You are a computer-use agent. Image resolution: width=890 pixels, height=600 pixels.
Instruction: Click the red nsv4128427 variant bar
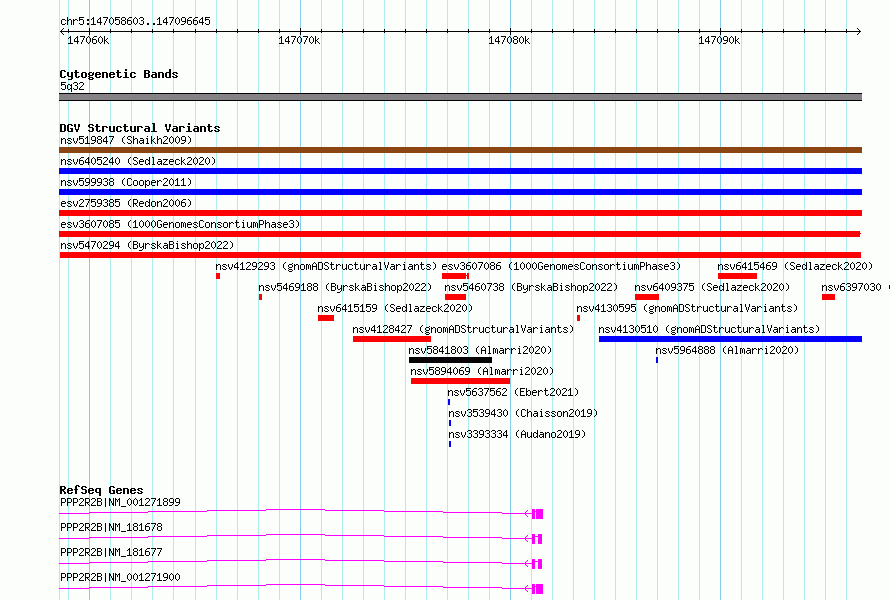pos(392,339)
